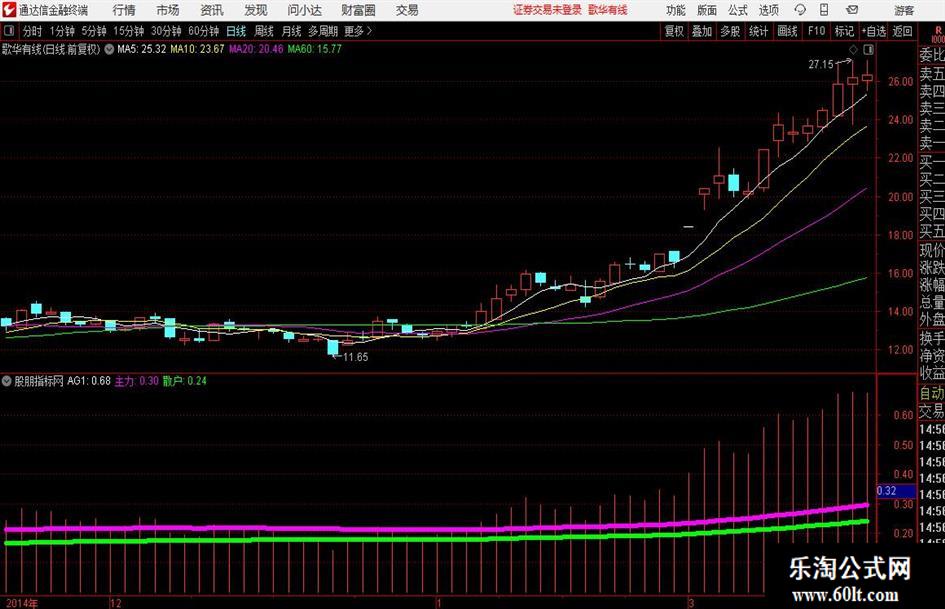Switch to the 周线 weekly tab
Image resolution: width=945 pixels, height=609 pixels.
[x=263, y=31]
